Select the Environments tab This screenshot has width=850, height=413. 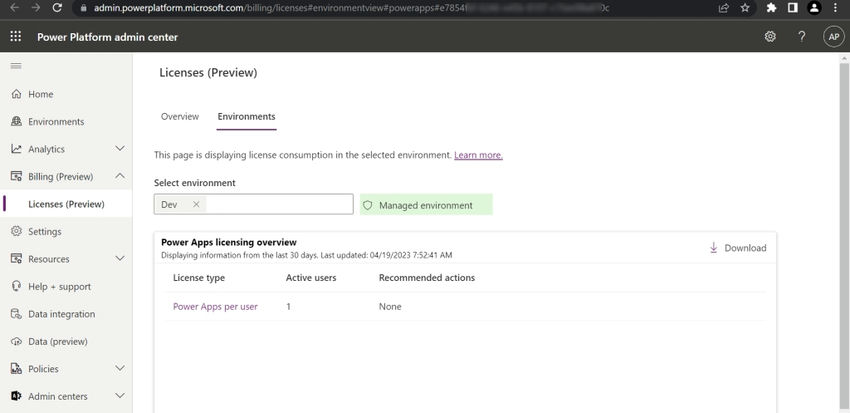point(246,117)
